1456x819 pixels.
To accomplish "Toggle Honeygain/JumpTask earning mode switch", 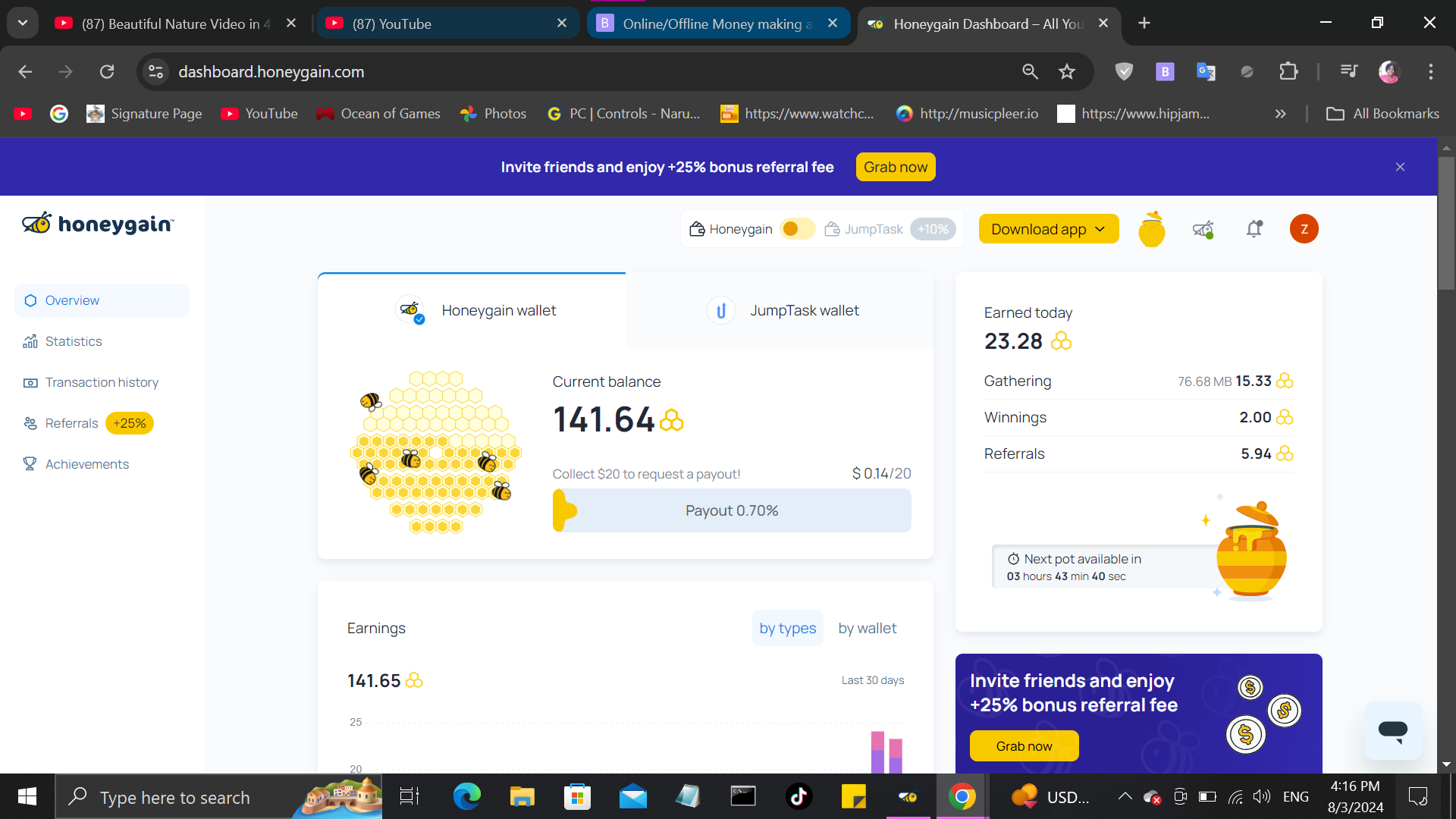I will click(797, 229).
